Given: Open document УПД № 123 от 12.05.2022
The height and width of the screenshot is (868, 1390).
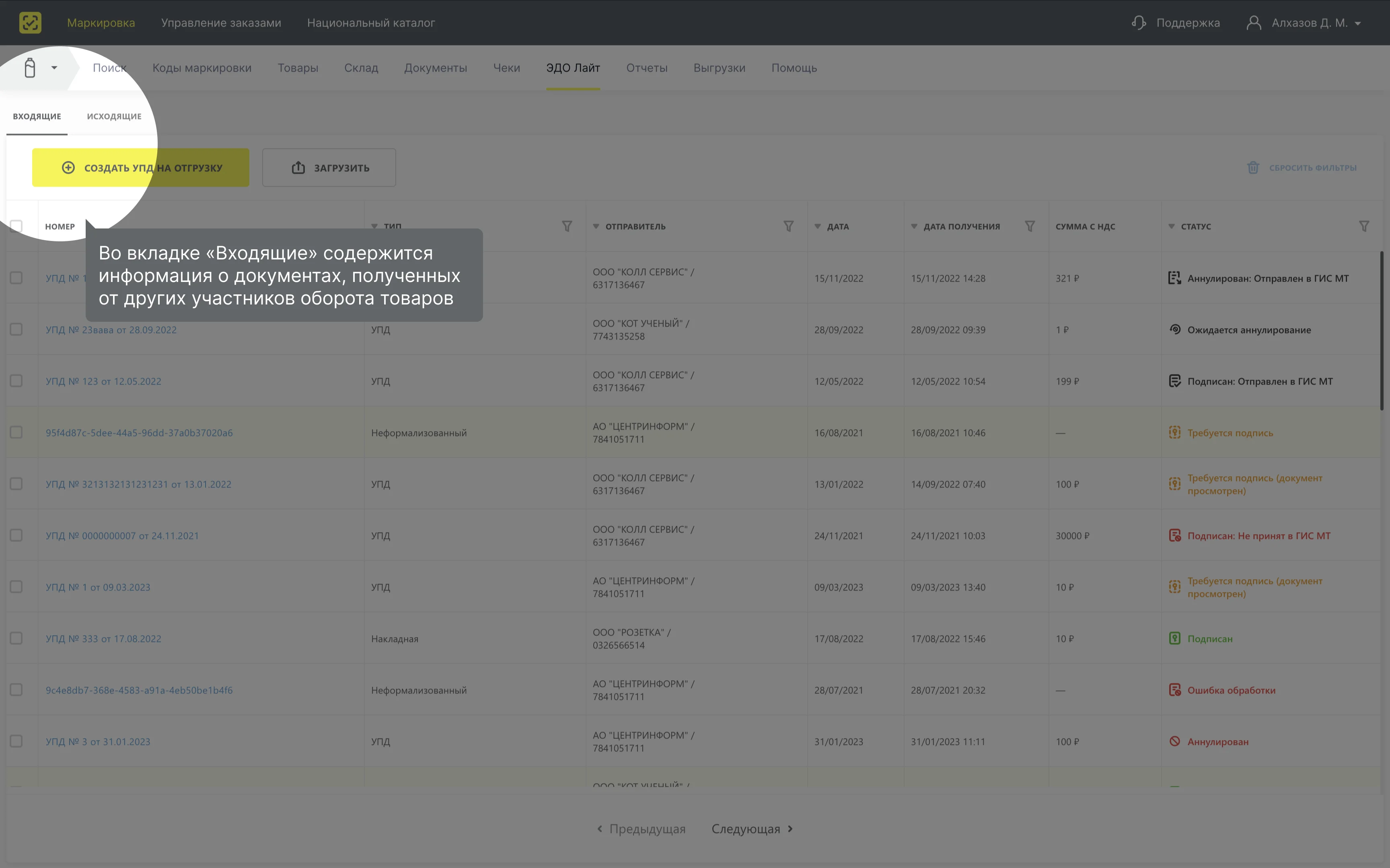Looking at the screenshot, I should point(103,381).
